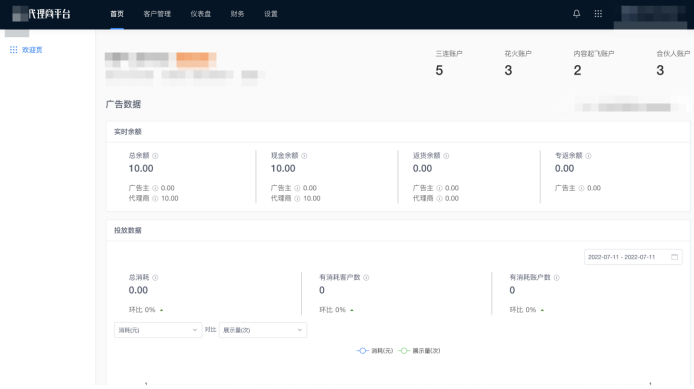Open the 展示量(次) comparison dropdown
Viewport: 694px width, 389px height.
pyautogui.click(x=263, y=330)
